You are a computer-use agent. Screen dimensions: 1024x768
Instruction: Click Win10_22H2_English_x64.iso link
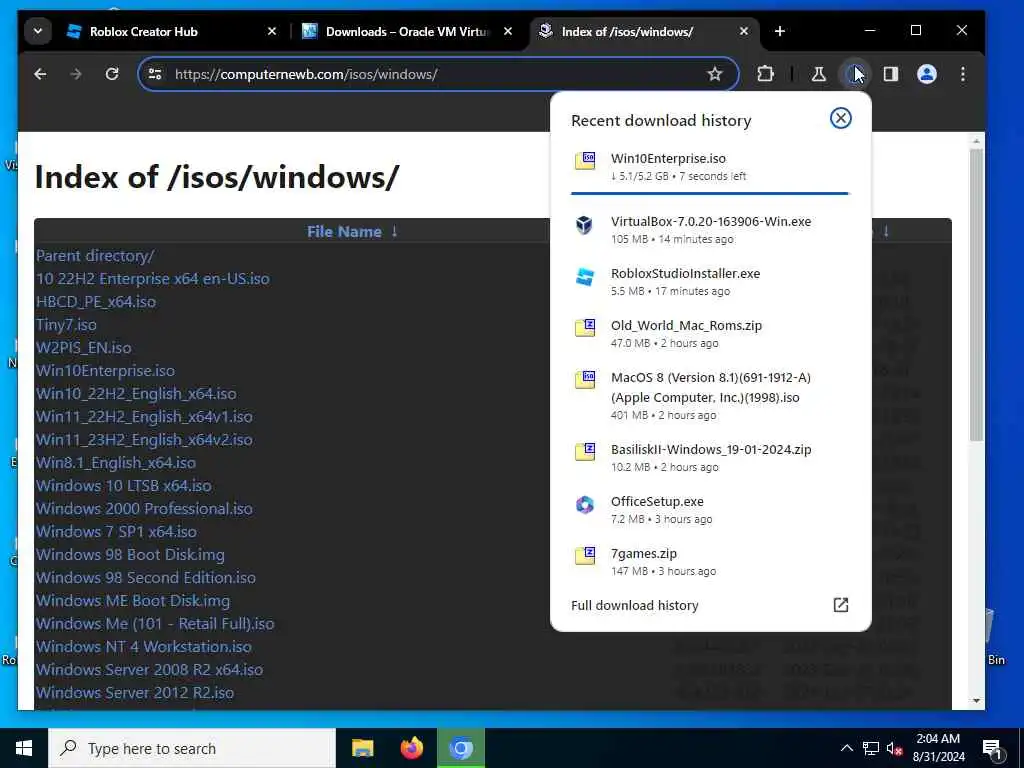click(136, 394)
